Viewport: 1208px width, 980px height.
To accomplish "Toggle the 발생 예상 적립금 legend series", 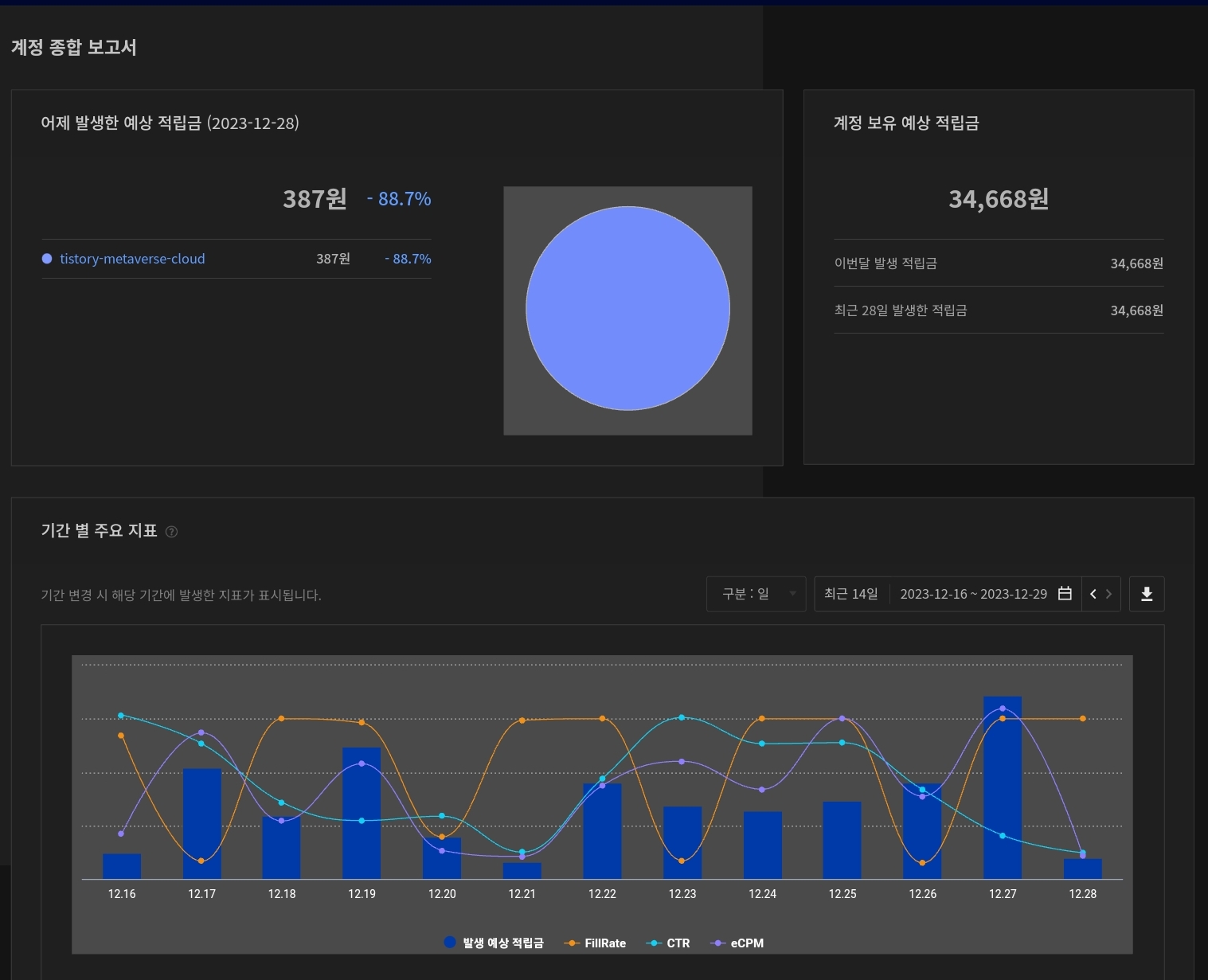I will [x=494, y=943].
